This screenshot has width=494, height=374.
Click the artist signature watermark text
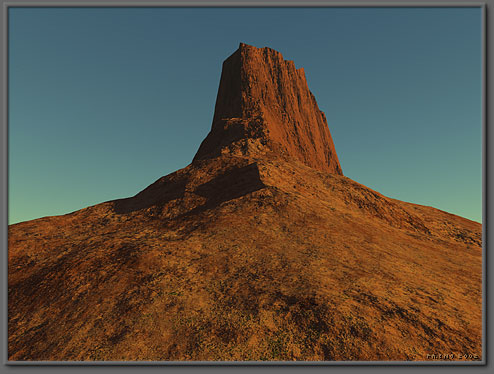pyautogui.click(x=453, y=356)
